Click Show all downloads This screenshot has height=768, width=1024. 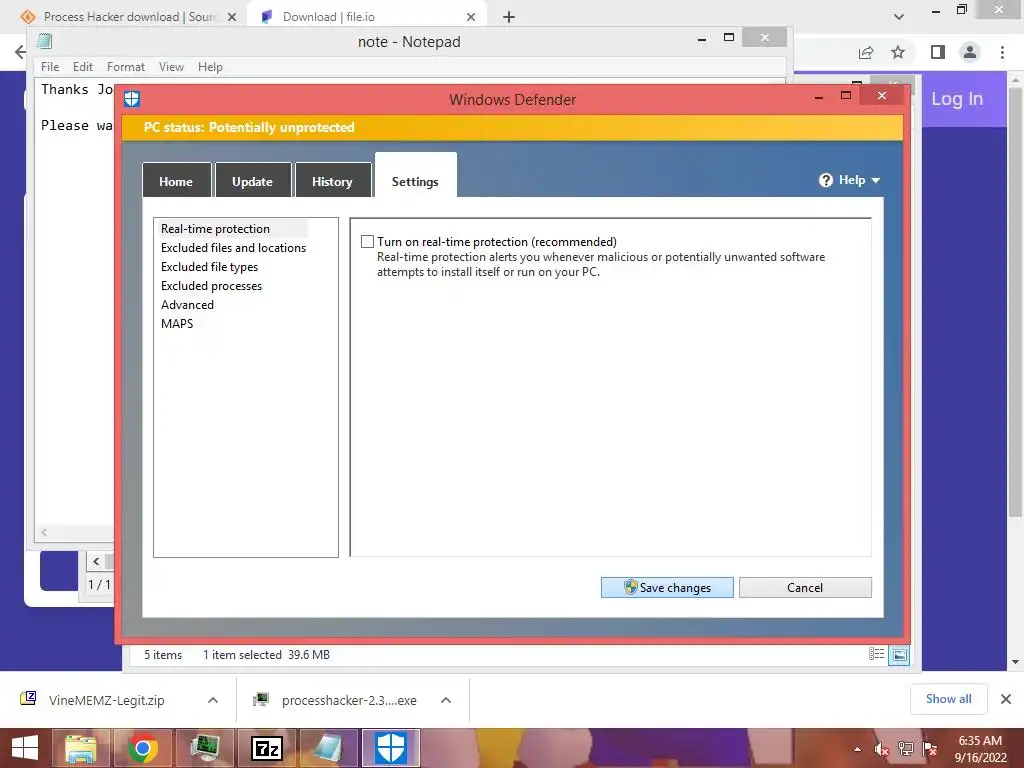pos(948,699)
